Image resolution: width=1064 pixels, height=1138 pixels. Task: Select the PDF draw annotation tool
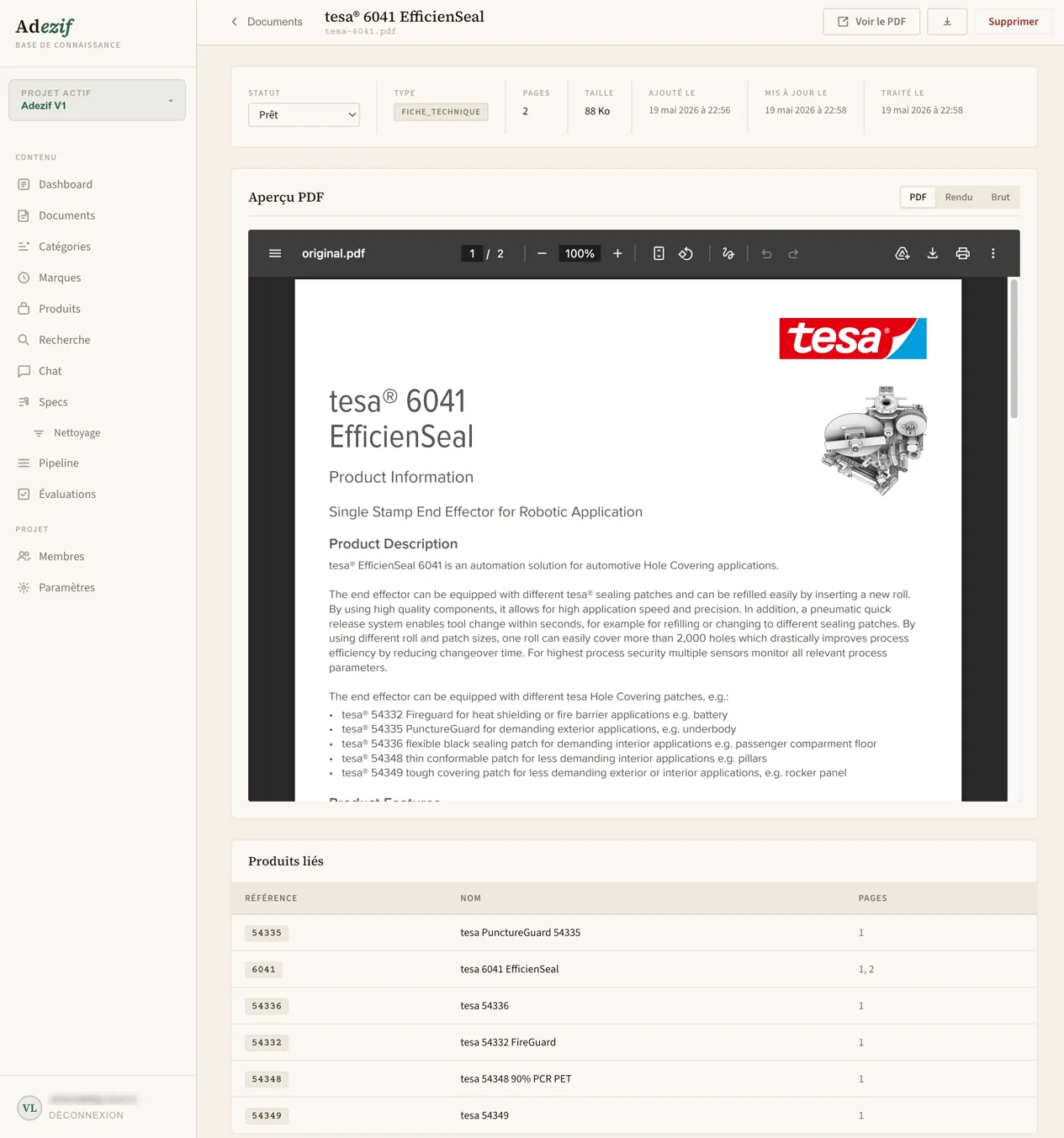[728, 253]
